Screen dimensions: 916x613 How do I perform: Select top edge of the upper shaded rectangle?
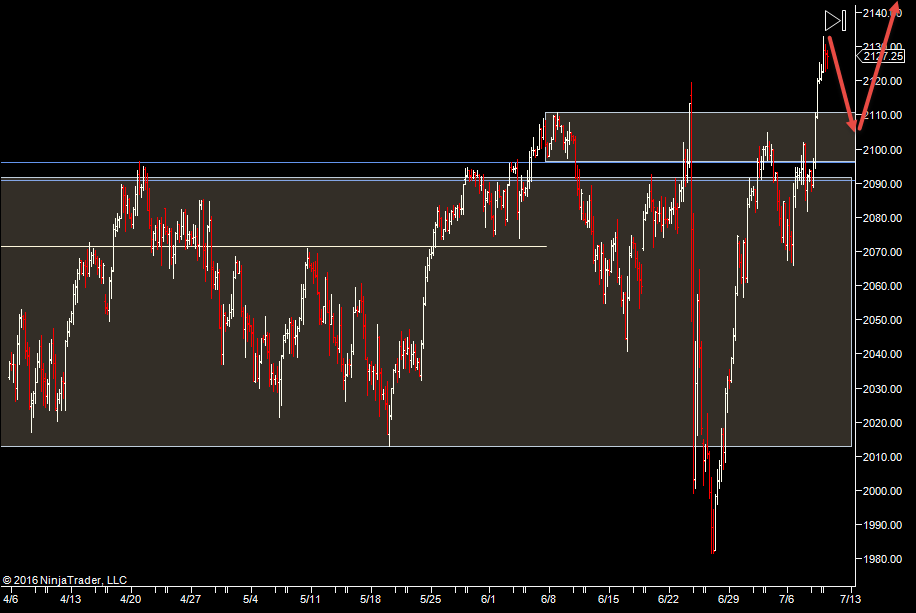point(700,113)
